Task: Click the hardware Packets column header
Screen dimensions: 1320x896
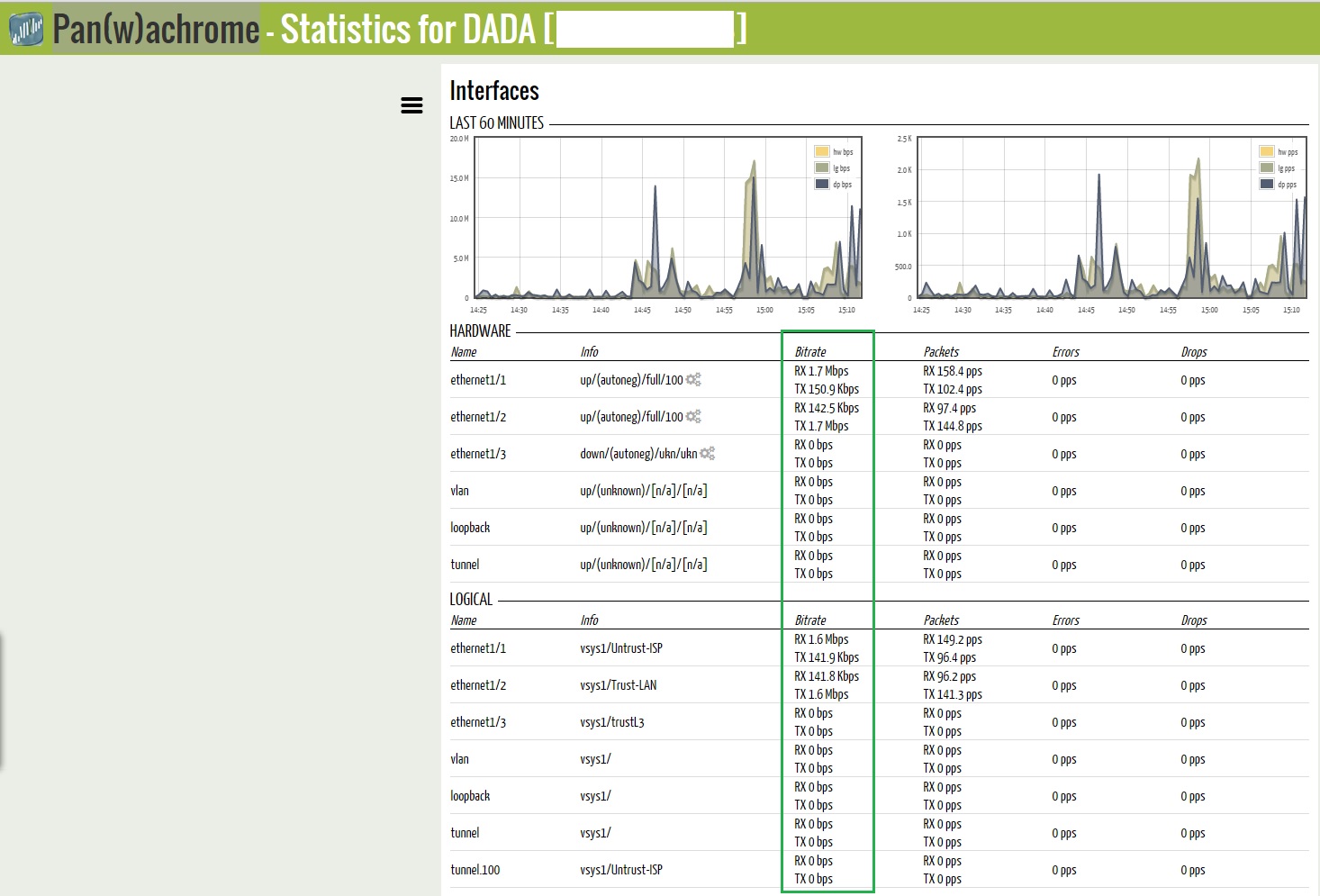Action: tap(941, 352)
